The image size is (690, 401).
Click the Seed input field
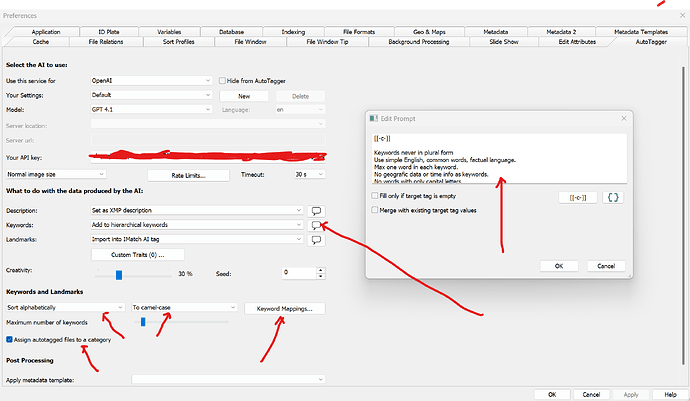(x=299, y=273)
